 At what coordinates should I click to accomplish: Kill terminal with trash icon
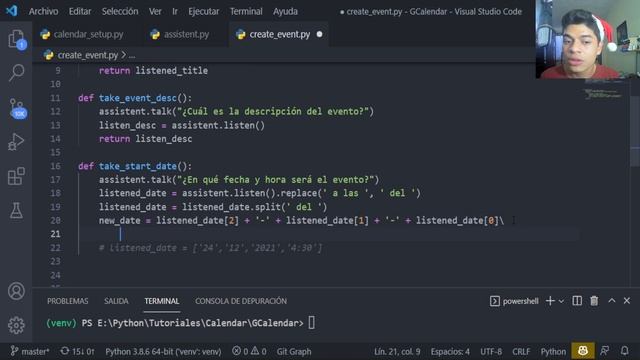pos(594,301)
